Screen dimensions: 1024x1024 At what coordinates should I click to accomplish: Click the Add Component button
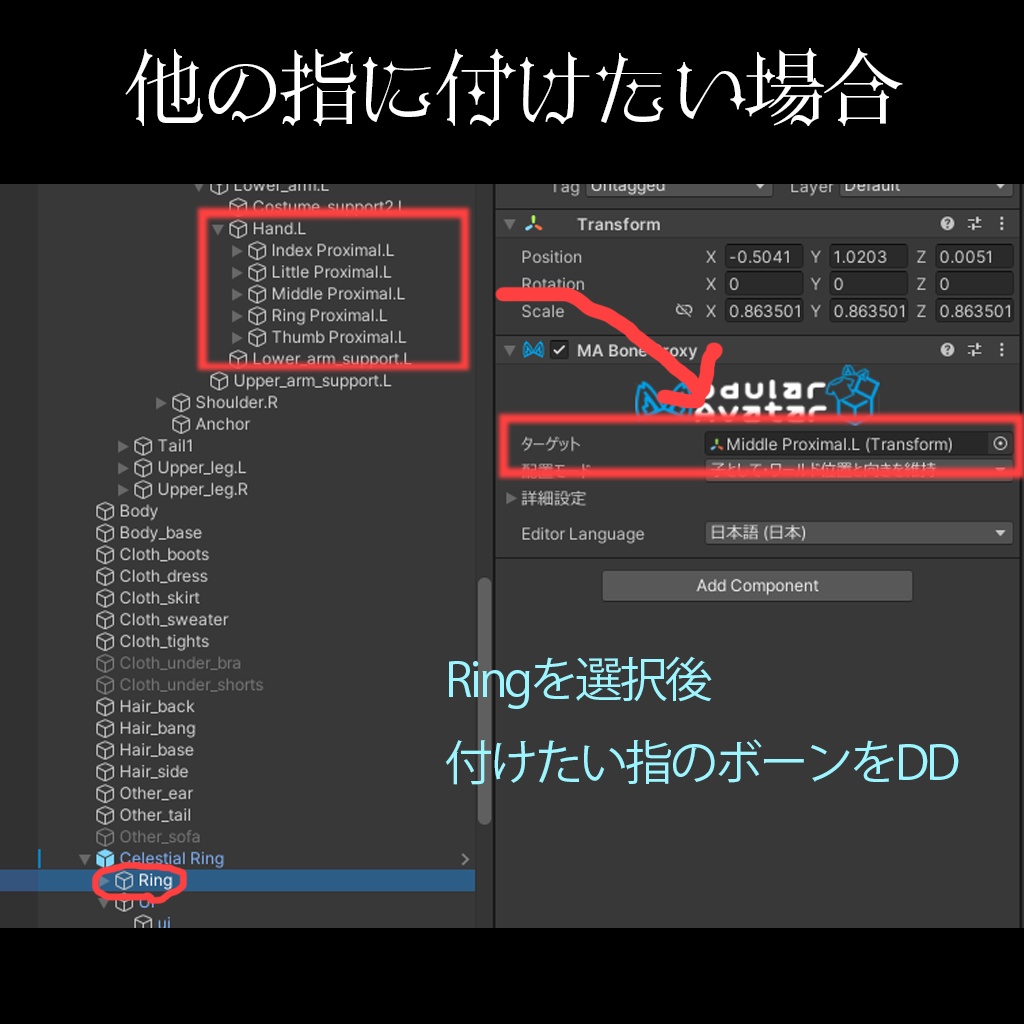[x=757, y=586]
